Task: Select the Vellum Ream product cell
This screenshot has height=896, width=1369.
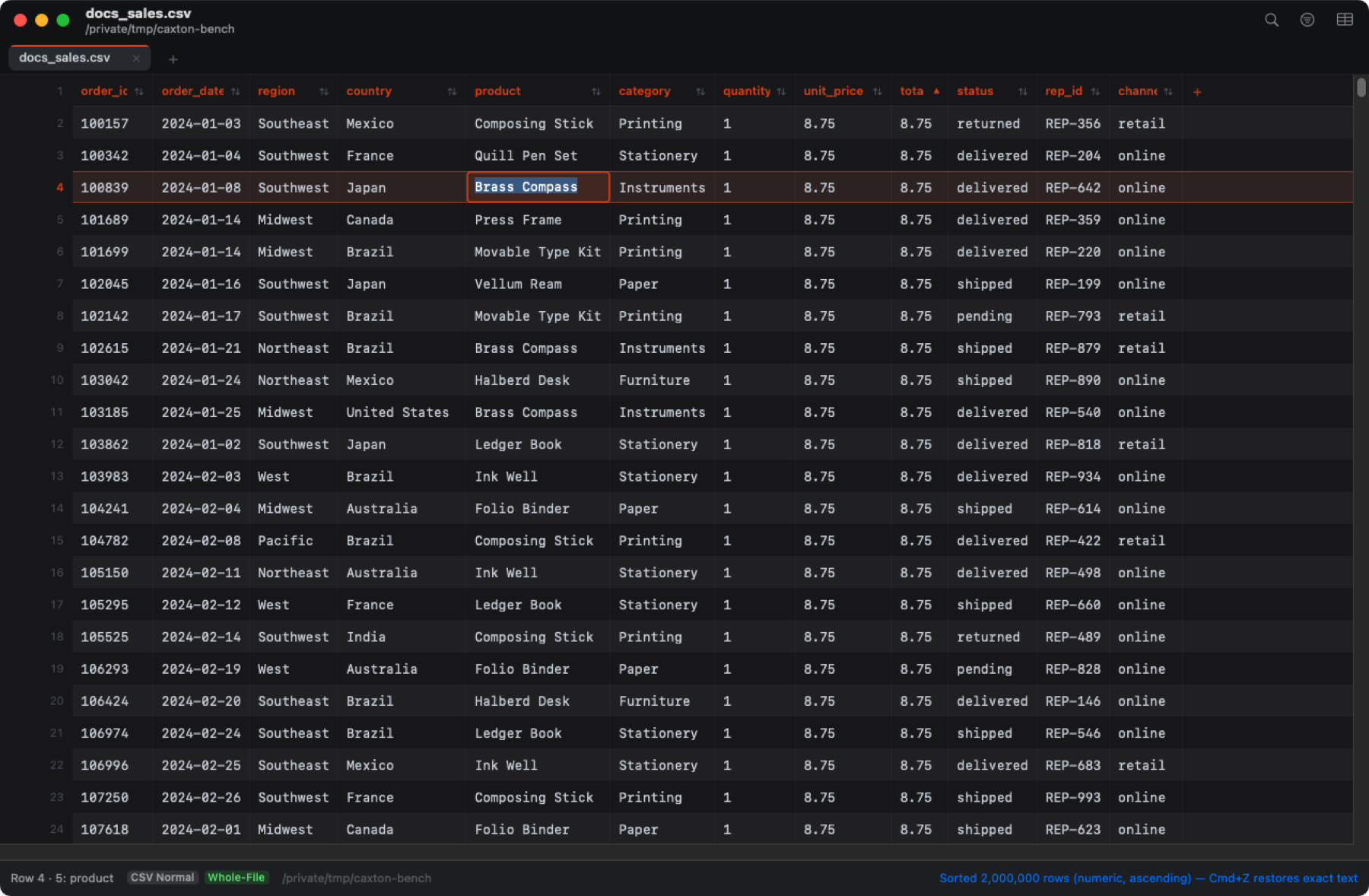Action: (x=538, y=284)
